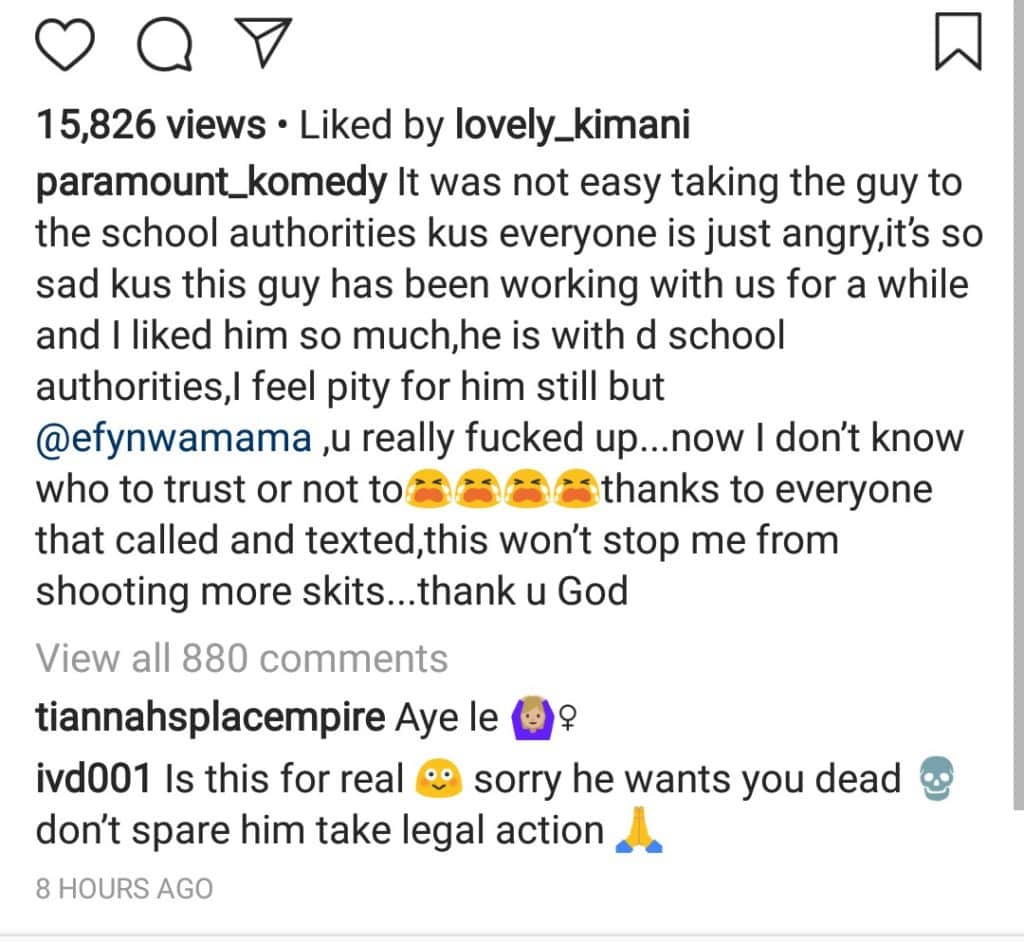The height and width of the screenshot is (942, 1024).
Task: Click the last crying emoji before "thanks"
Action: click(x=578, y=490)
